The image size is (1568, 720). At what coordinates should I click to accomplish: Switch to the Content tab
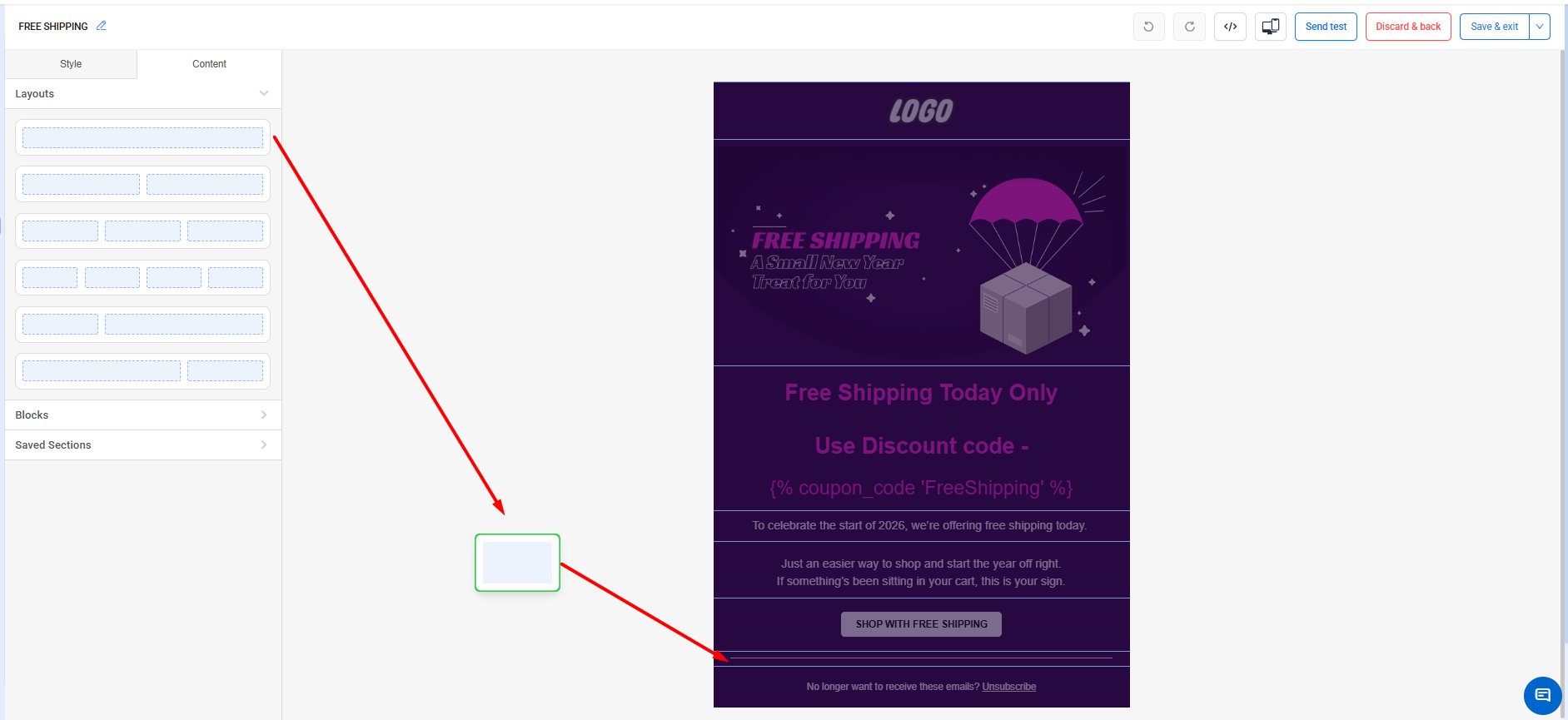(x=209, y=64)
